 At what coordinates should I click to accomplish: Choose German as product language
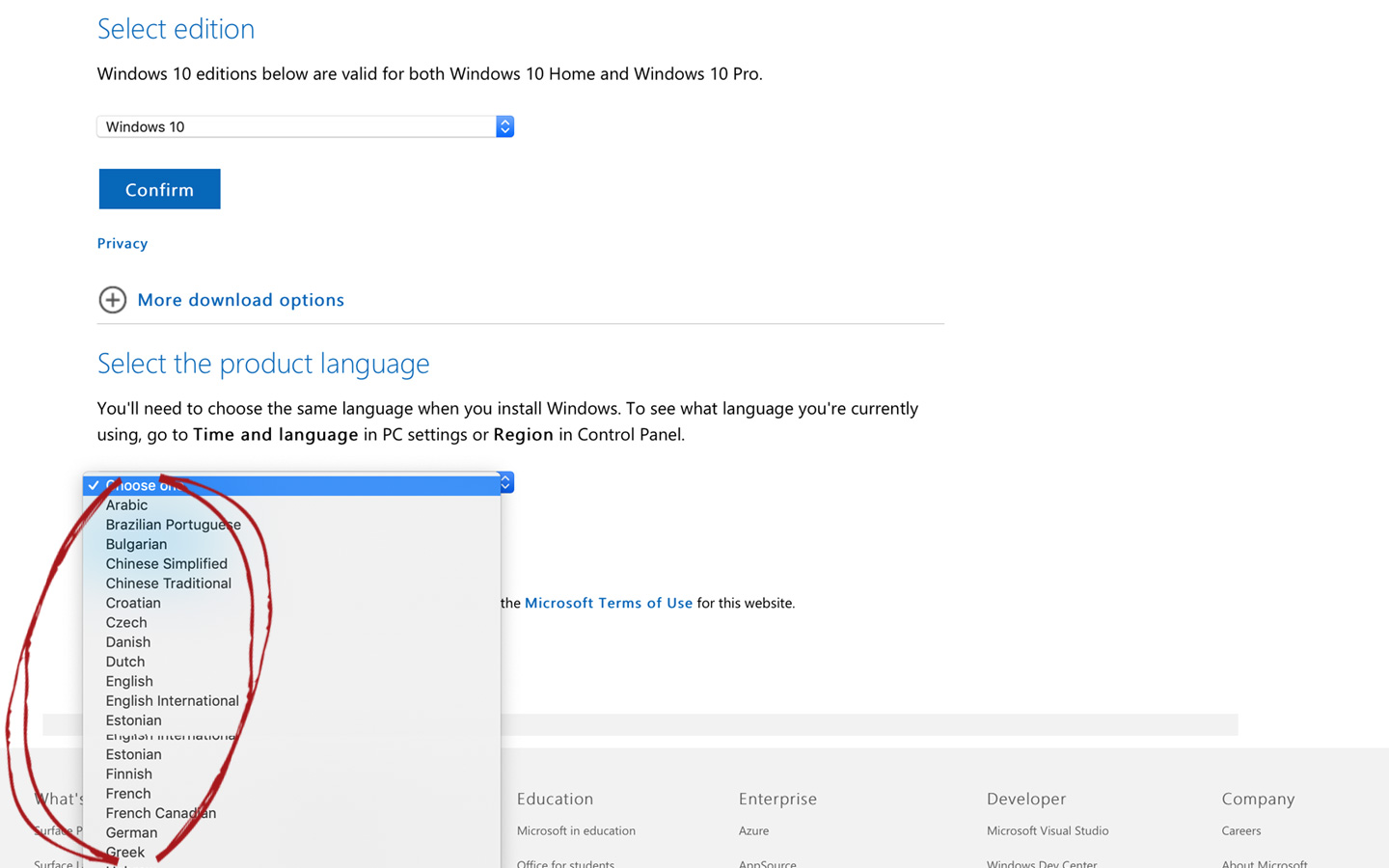[x=291, y=833]
